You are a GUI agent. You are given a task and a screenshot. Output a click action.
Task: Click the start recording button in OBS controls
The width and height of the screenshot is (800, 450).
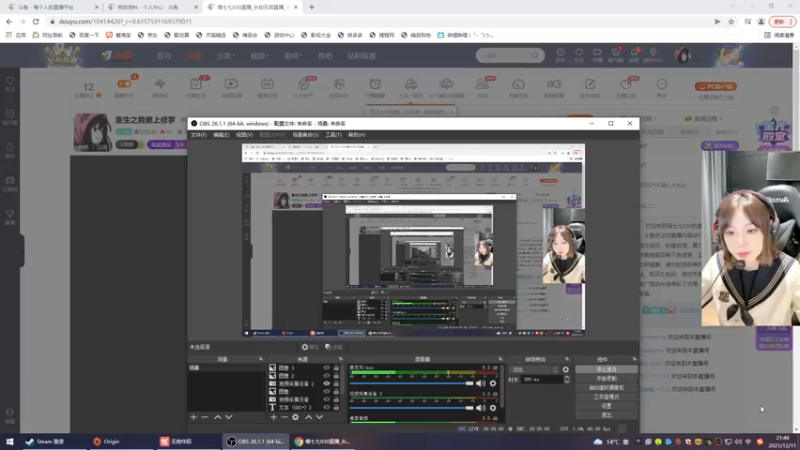pos(606,379)
